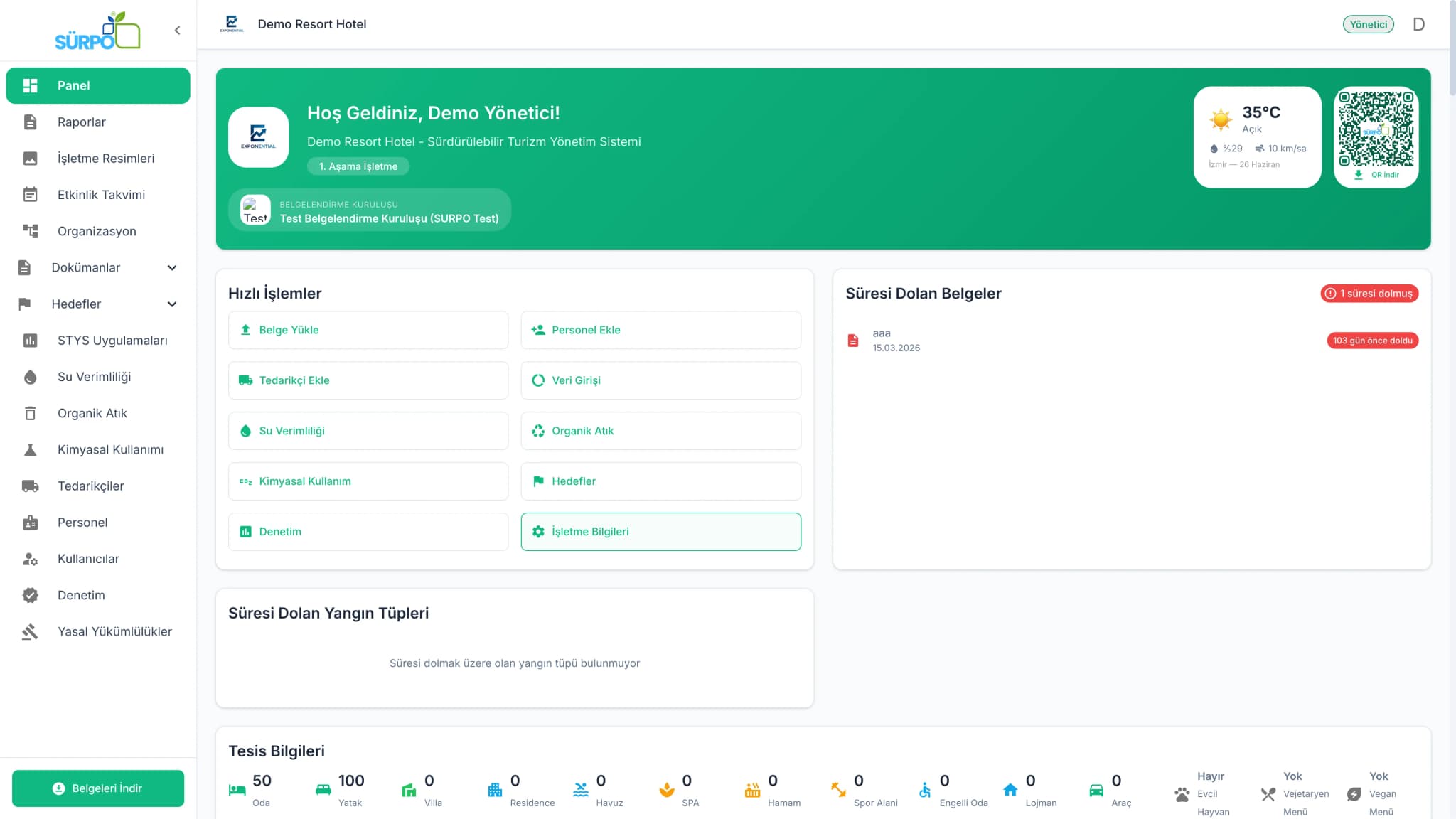The image size is (1456, 819).
Task: Click the Demo Resort Hotel title
Action: pos(312,24)
